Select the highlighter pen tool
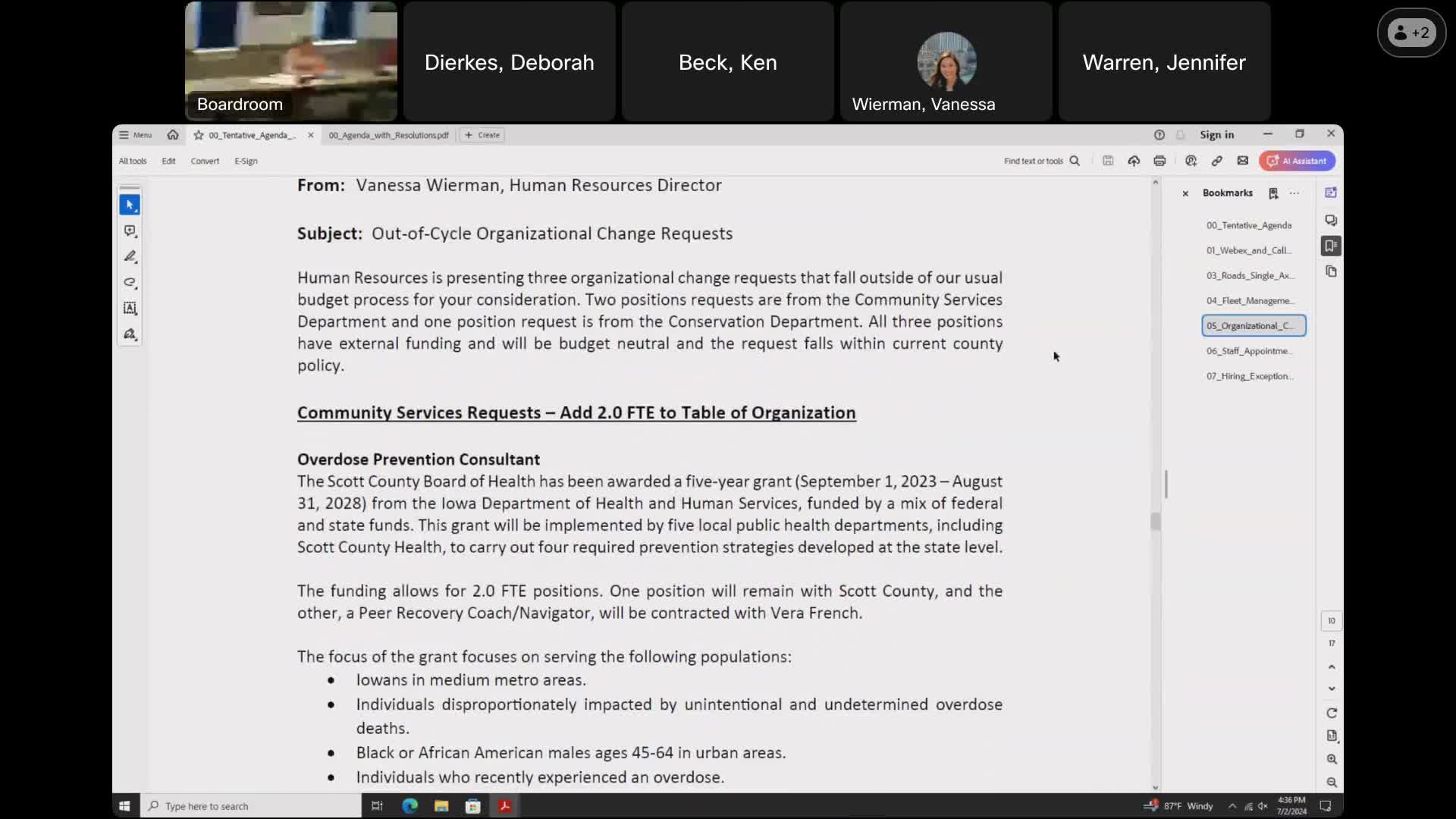 click(130, 256)
